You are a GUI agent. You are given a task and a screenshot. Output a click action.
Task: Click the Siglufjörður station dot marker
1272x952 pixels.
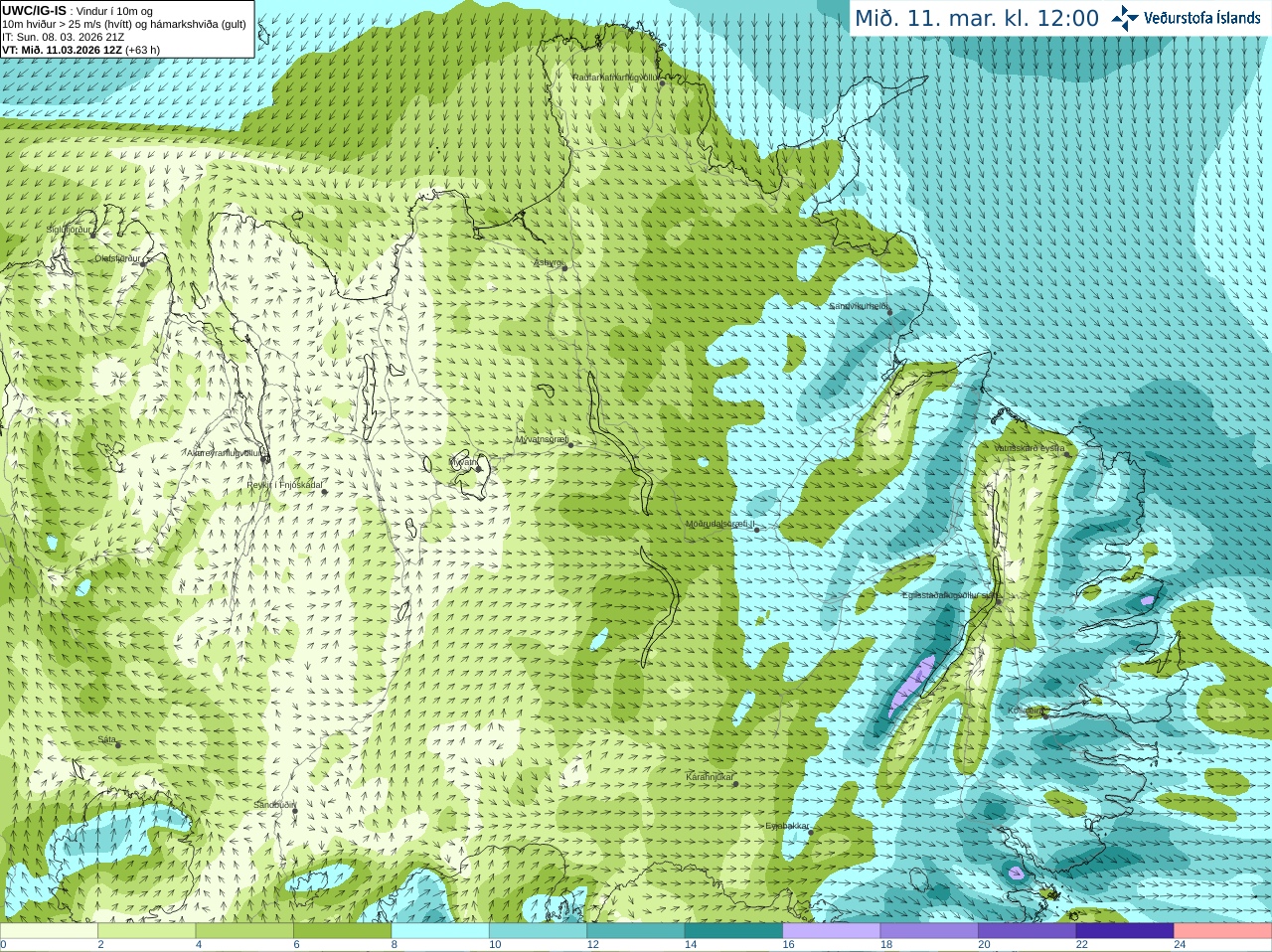[x=93, y=236]
